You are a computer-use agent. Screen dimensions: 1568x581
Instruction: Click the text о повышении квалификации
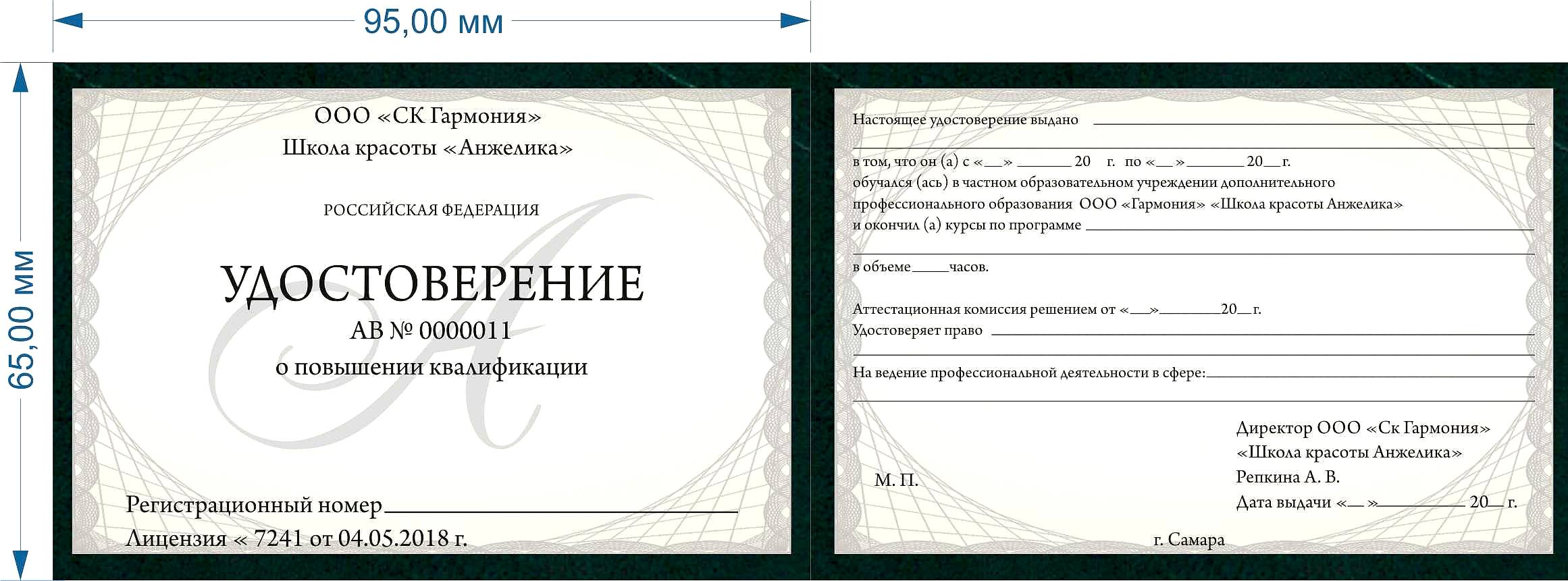click(x=432, y=367)
